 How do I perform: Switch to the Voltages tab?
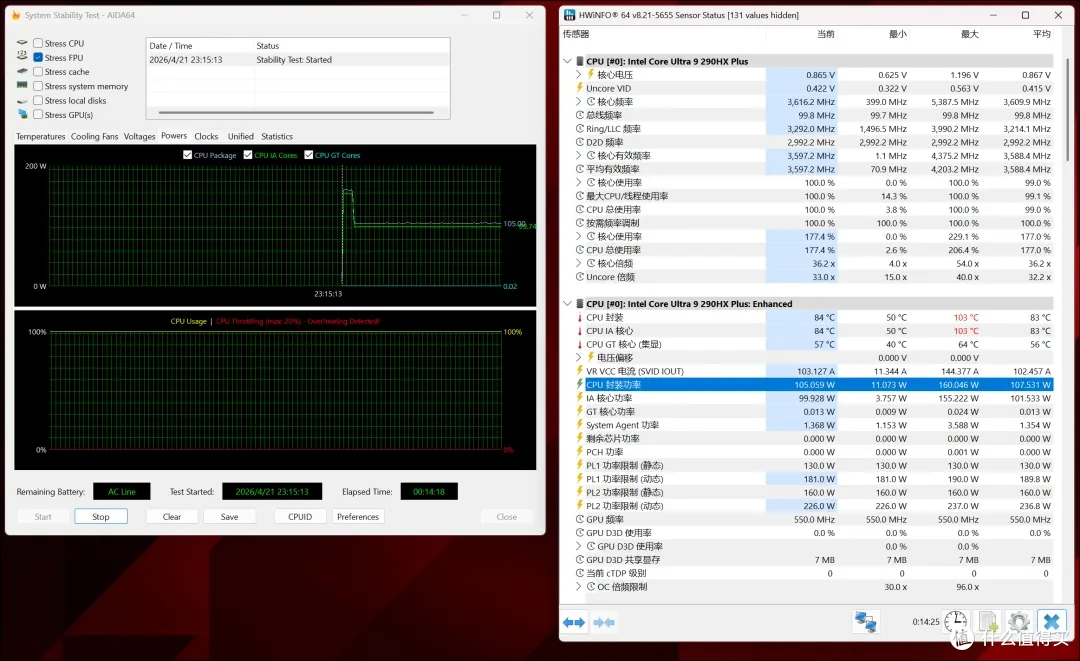coord(139,136)
